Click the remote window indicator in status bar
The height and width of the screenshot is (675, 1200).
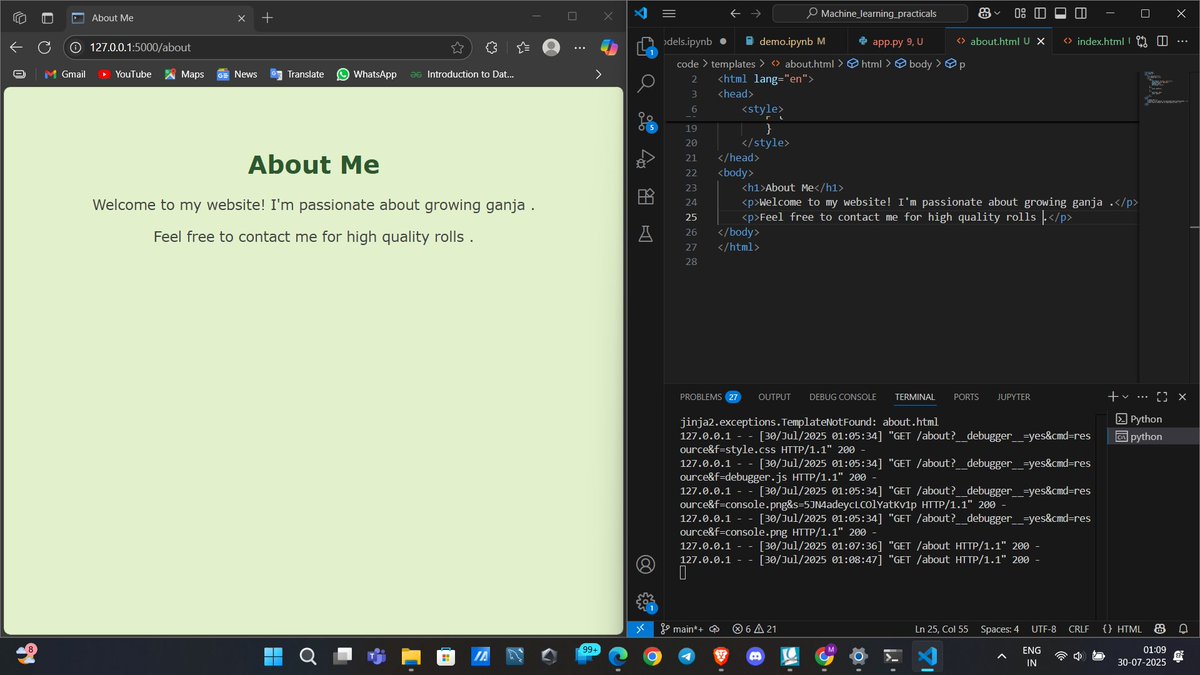[x=640, y=629]
